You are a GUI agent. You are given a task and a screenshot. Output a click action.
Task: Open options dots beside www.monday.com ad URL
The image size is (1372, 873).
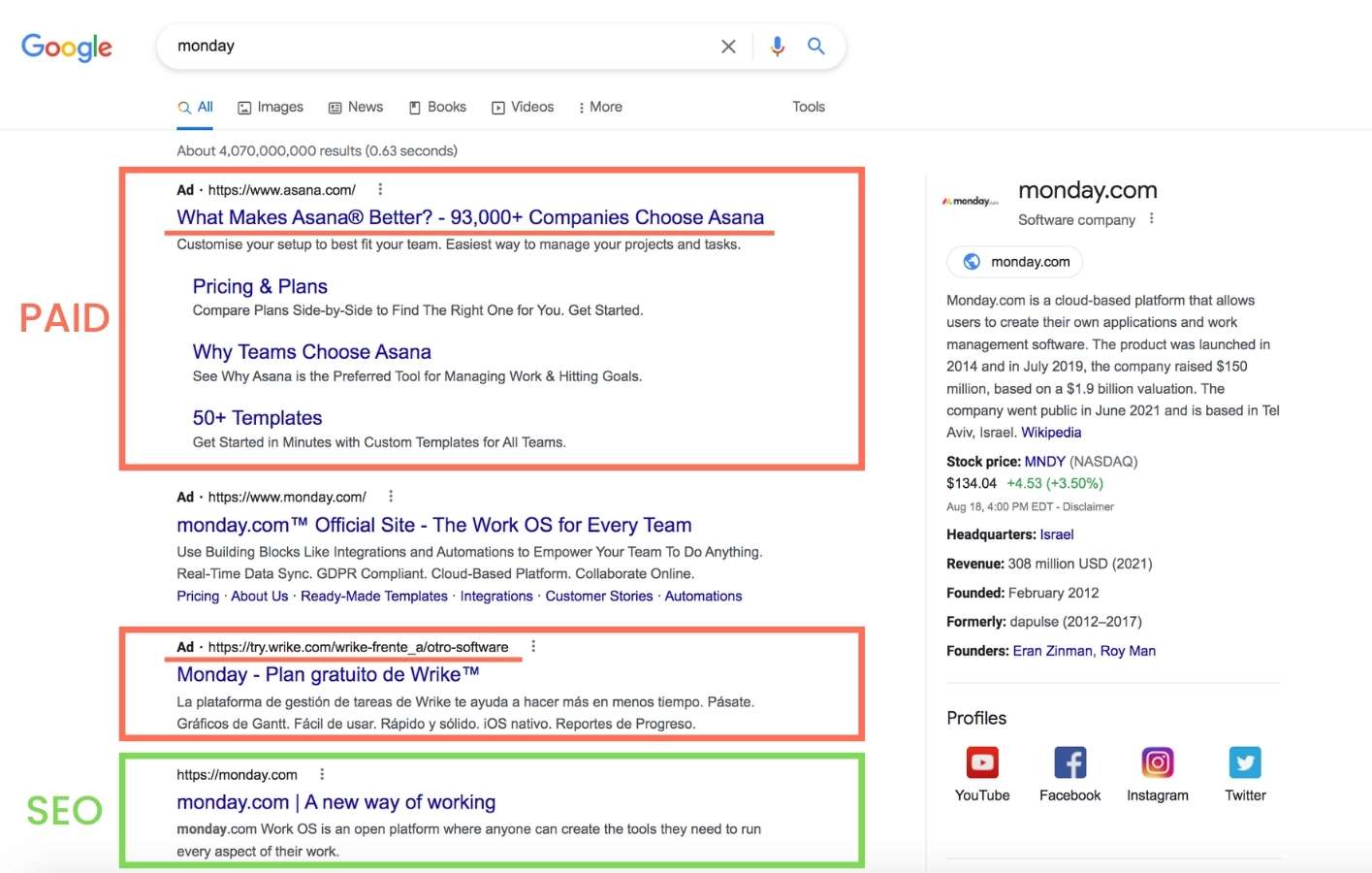391,496
